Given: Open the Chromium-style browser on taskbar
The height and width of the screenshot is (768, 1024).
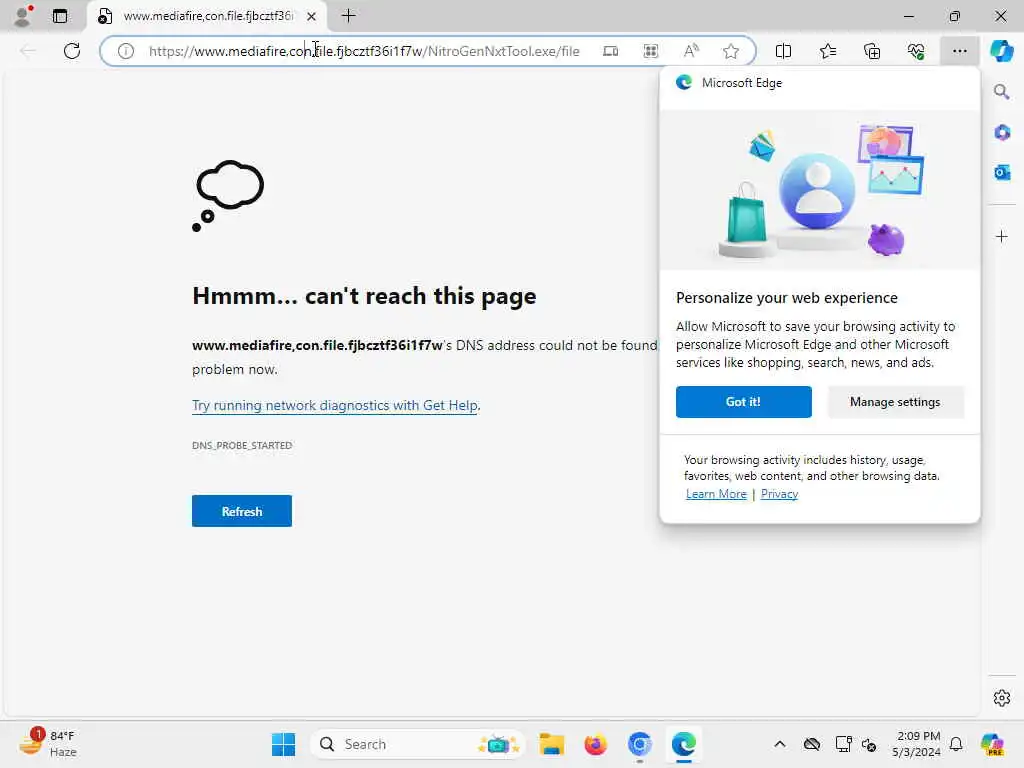Looking at the screenshot, I should click(639, 744).
